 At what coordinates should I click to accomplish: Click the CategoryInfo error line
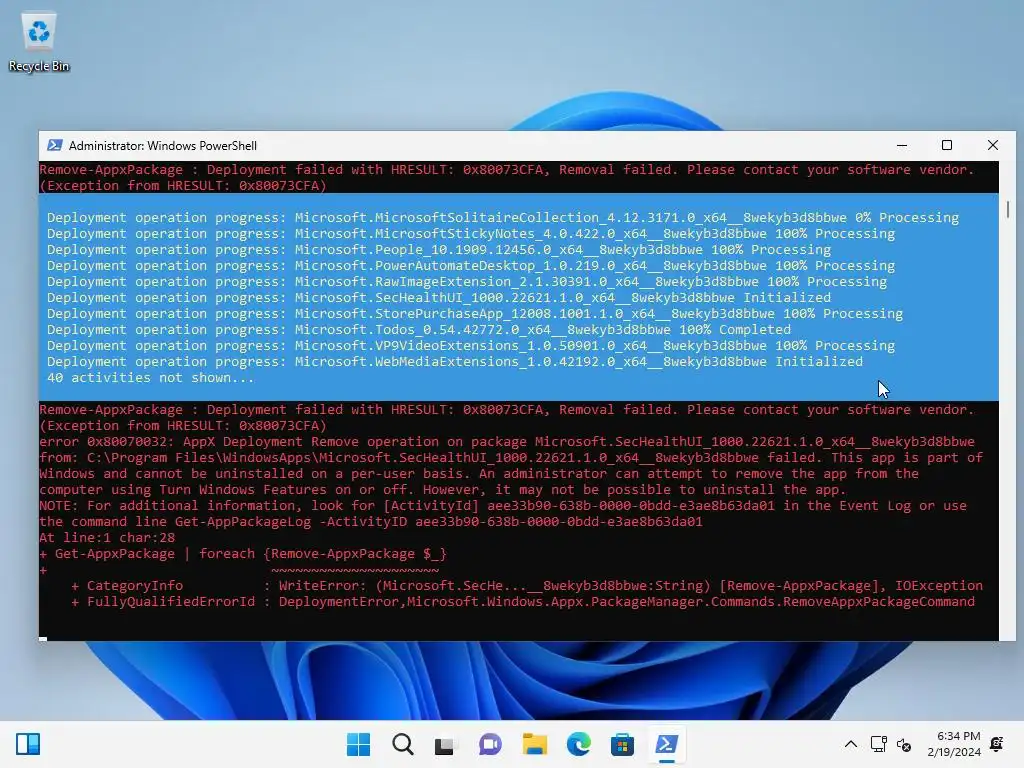click(x=527, y=586)
